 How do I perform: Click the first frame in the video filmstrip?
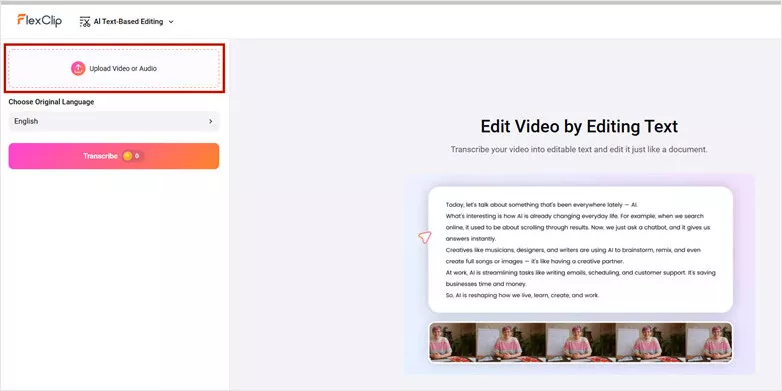(453, 342)
